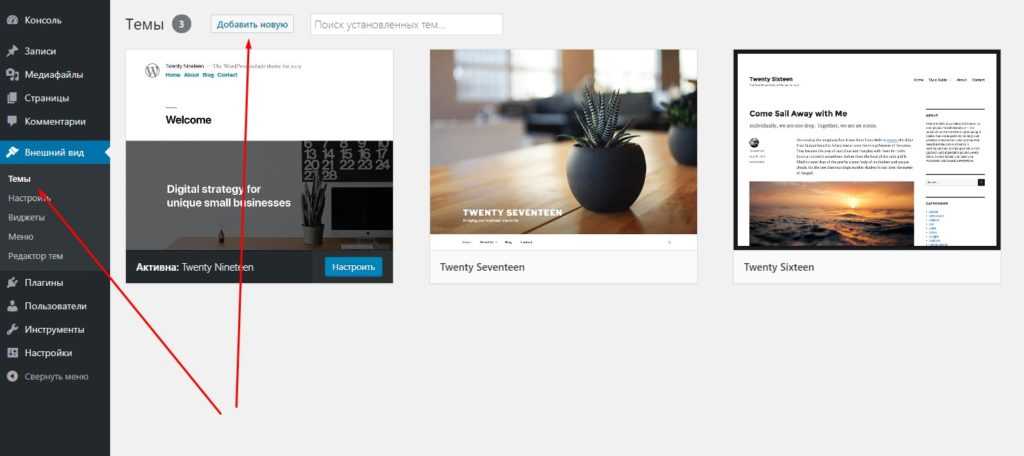Screen dimensions: 1024x456
Task: Open the Twenty Seventeen theme thumbnail
Action: click(564, 150)
